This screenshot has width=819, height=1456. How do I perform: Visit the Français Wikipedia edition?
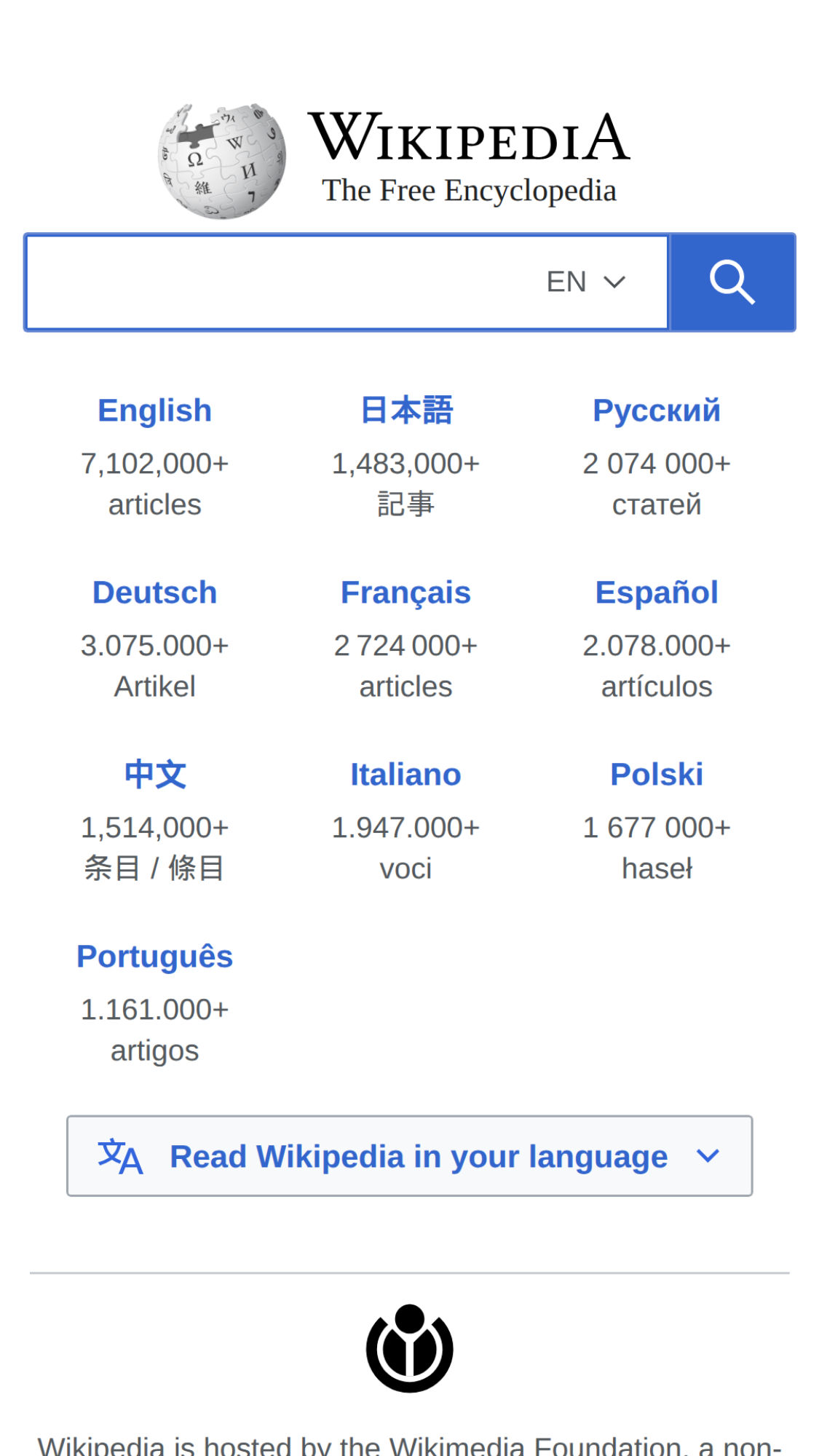(405, 593)
